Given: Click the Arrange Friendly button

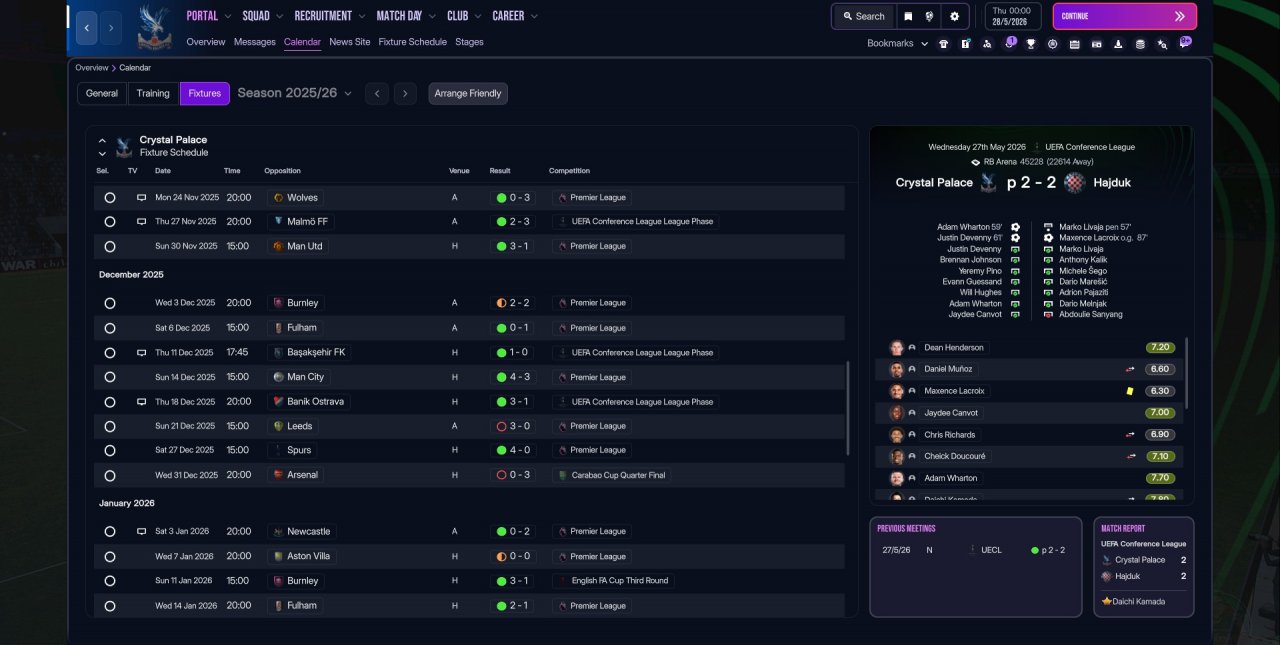Looking at the screenshot, I should click(x=468, y=93).
